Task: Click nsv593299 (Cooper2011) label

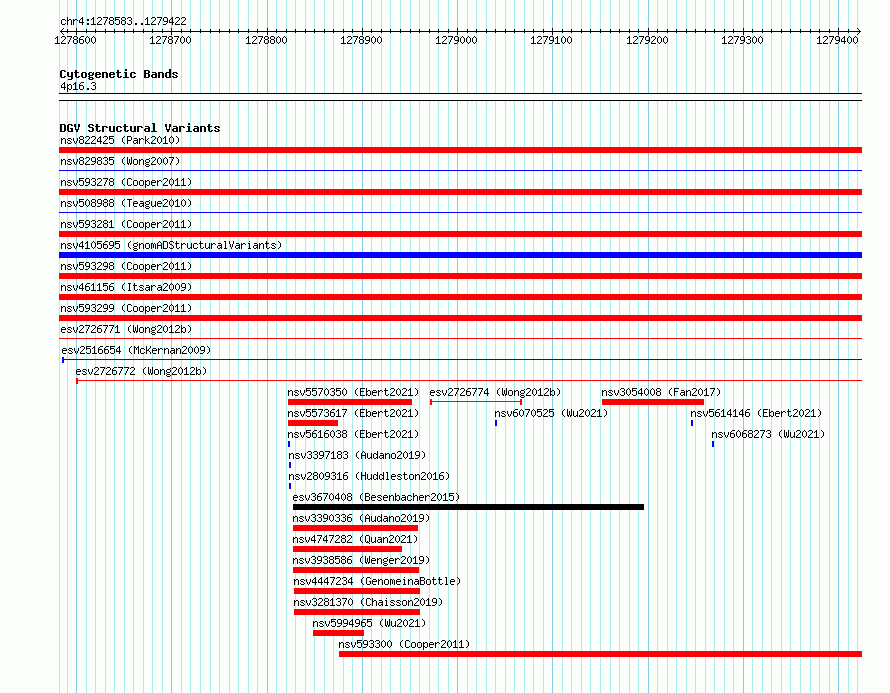Action: click(x=126, y=308)
